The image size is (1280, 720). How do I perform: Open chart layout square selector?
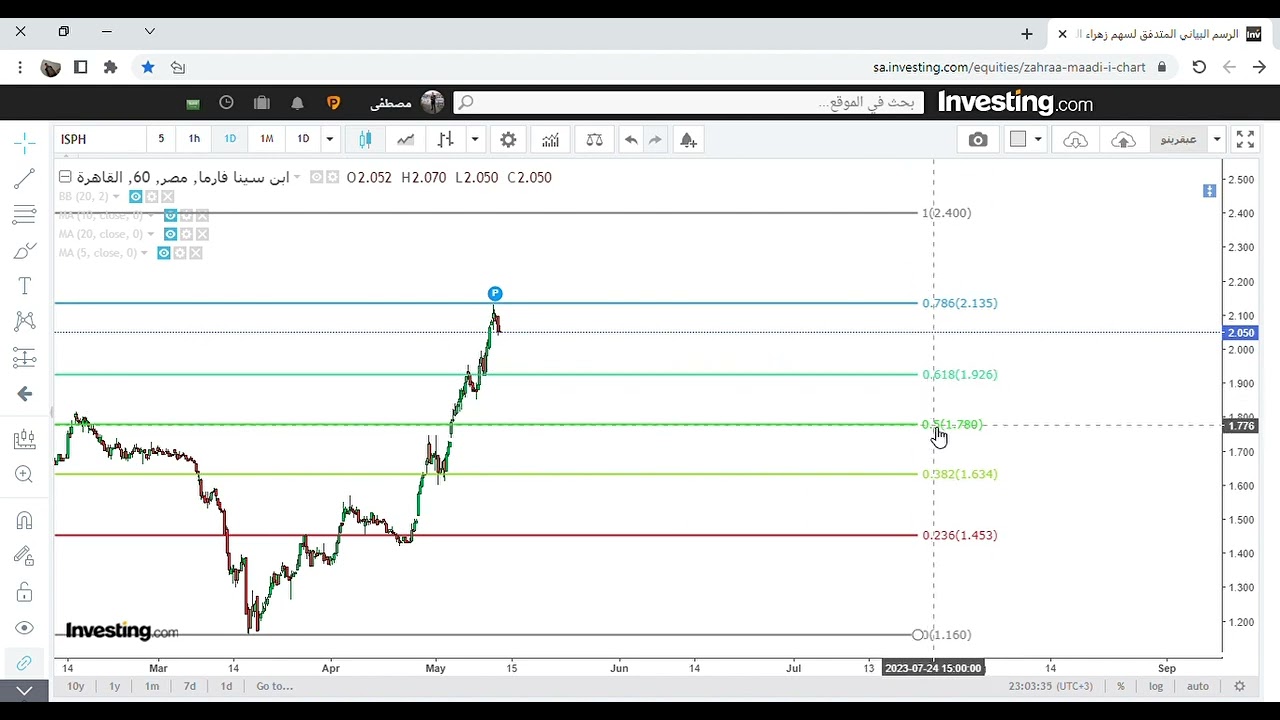pyautogui.click(x=1018, y=140)
